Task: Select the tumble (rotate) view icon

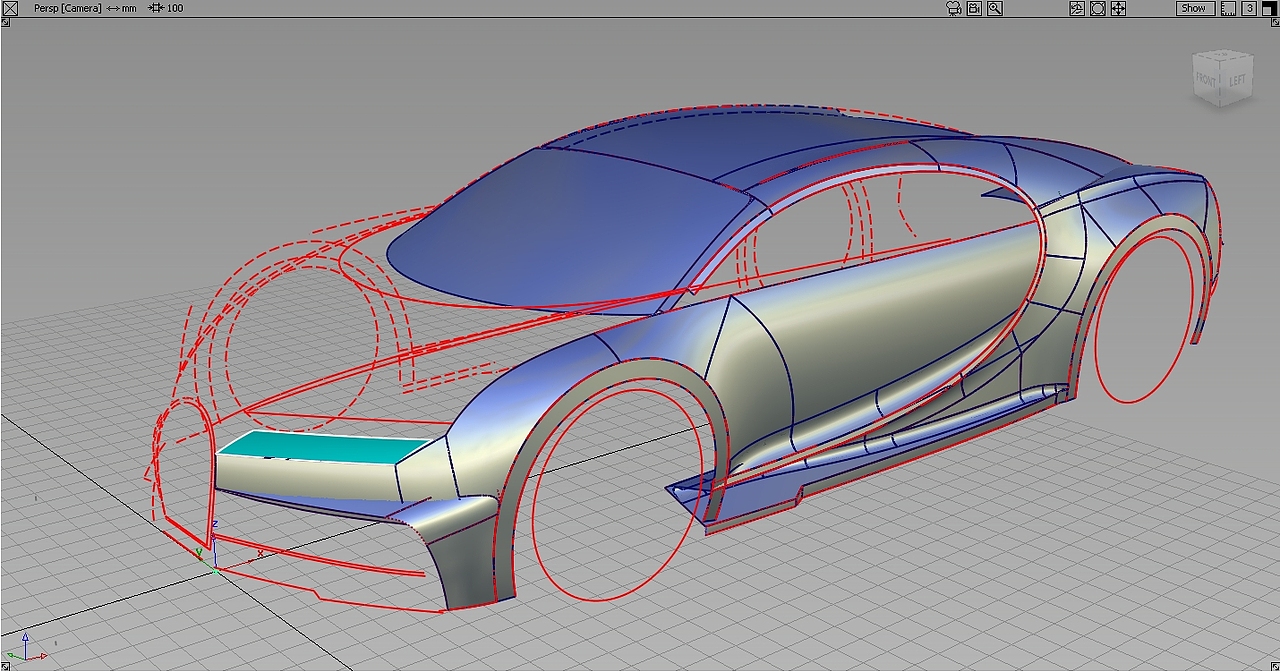Action: (1077, 8)
